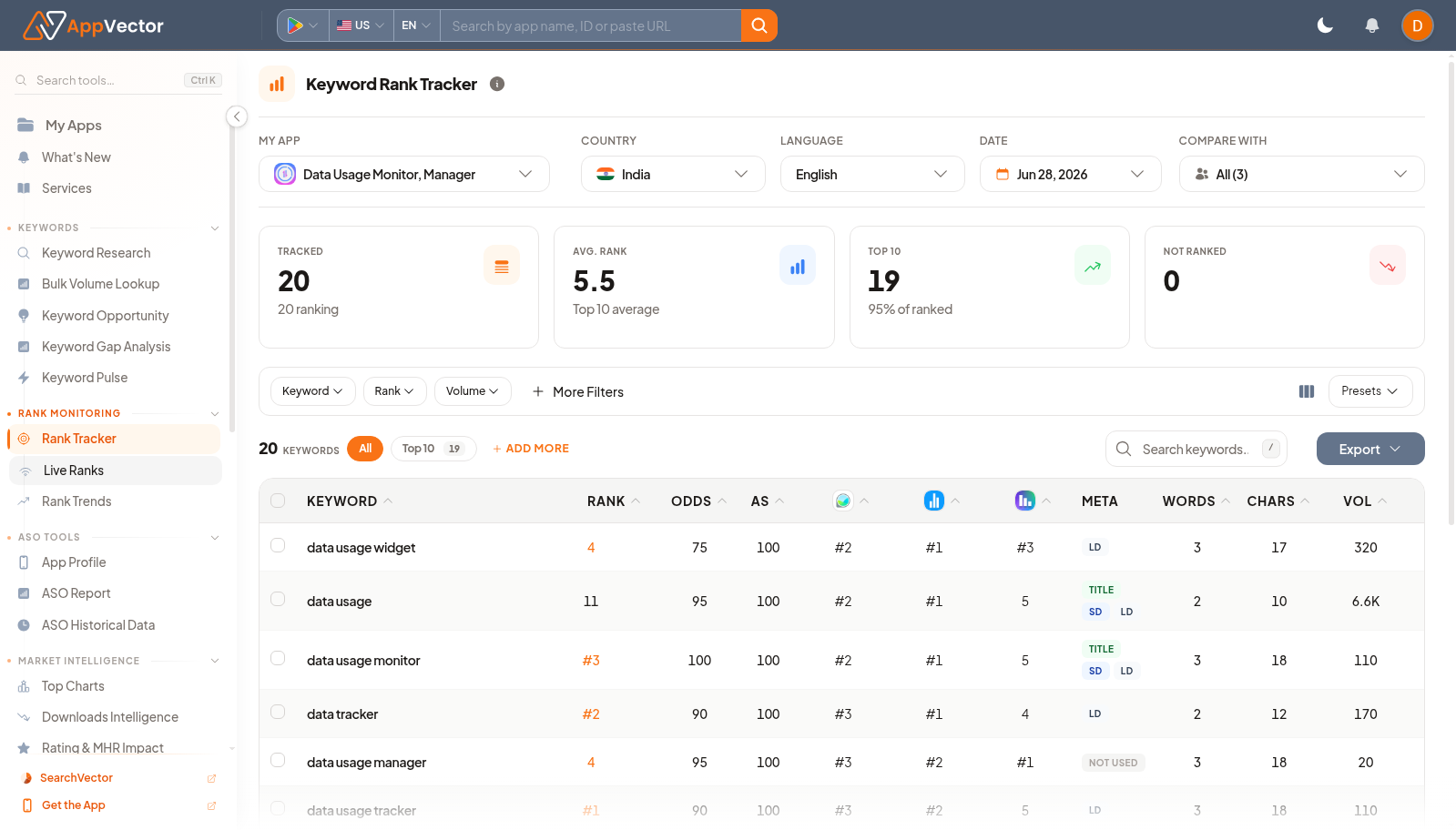Screen dimensions: 1456x830
Task: Click the Tracked card list icon
Action: (x=501, y=266)
